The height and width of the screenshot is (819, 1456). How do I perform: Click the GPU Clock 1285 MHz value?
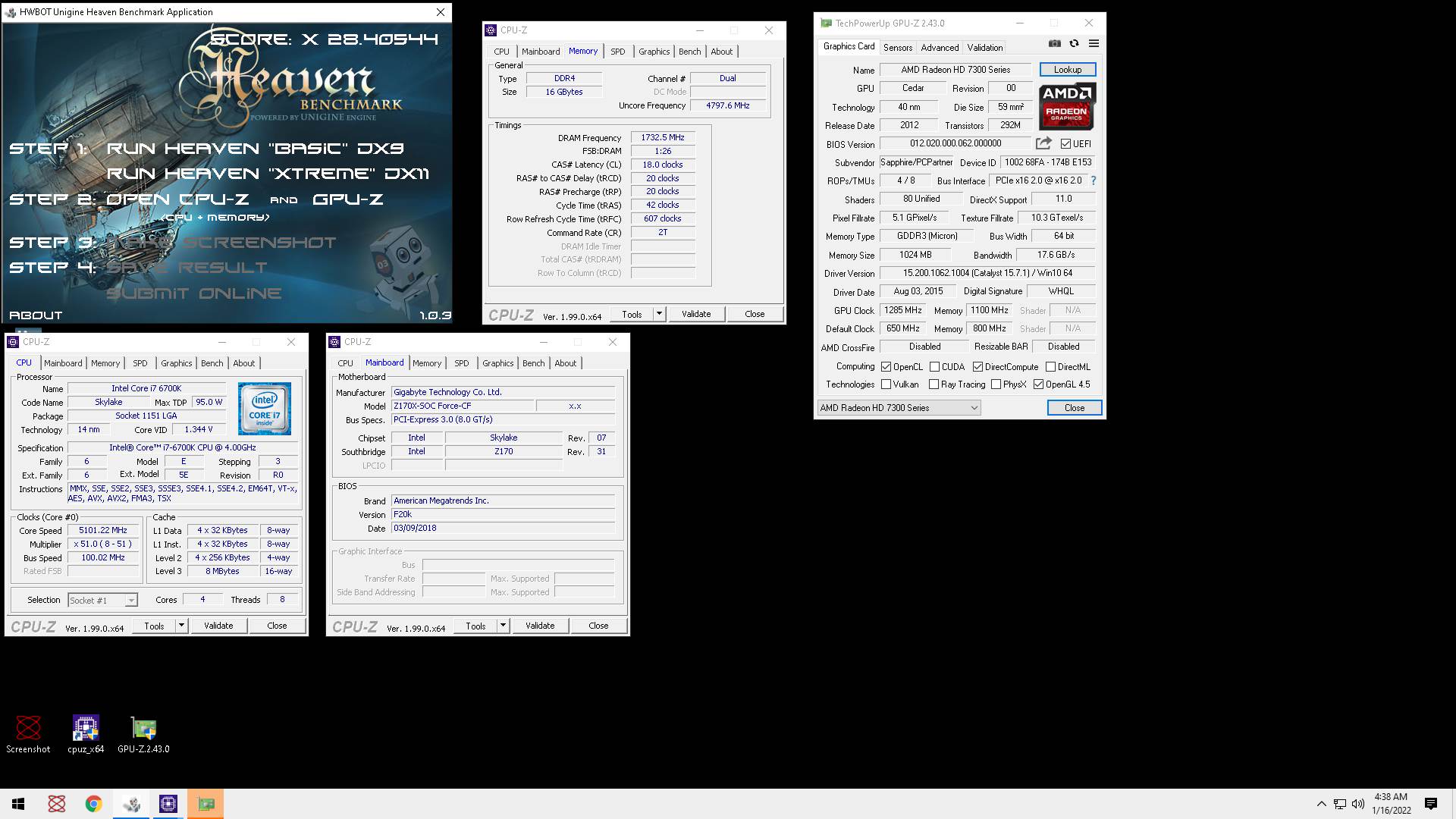coord(903,310)
